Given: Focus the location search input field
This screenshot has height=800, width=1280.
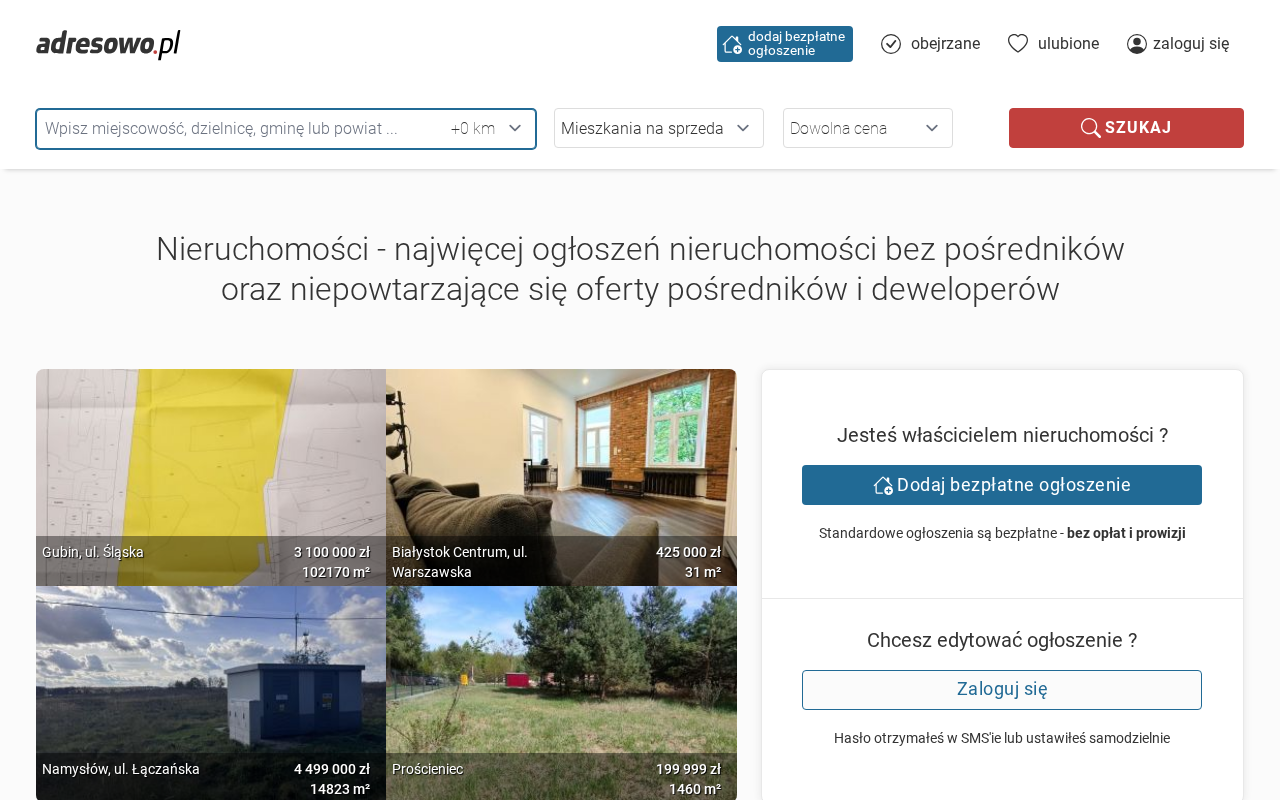Looking at the screenshot, I should (x=240, y=129).
